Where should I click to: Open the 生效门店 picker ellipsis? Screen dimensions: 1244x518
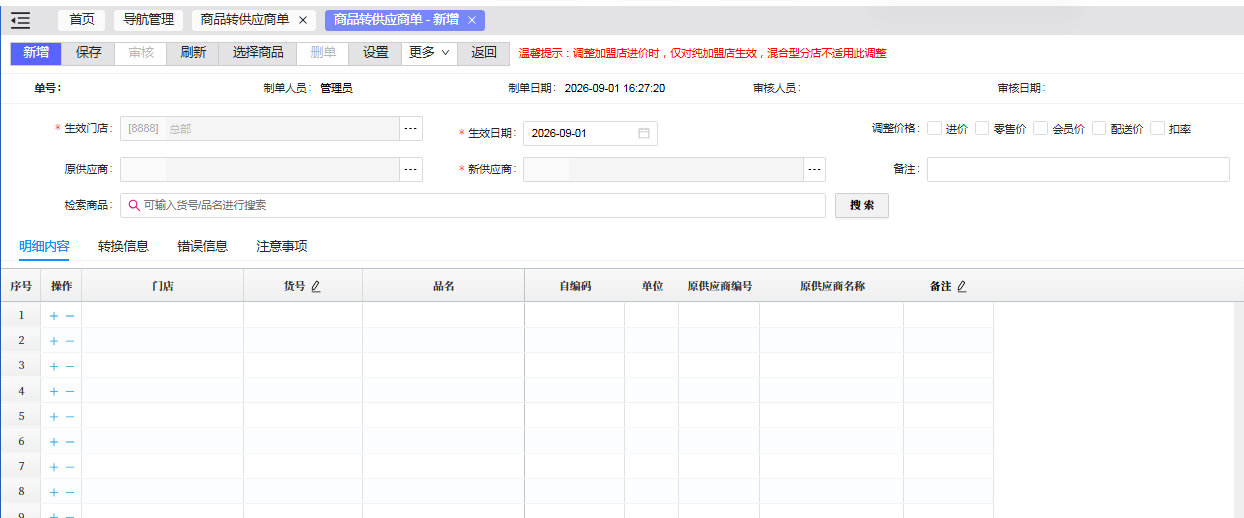[411, 129]
